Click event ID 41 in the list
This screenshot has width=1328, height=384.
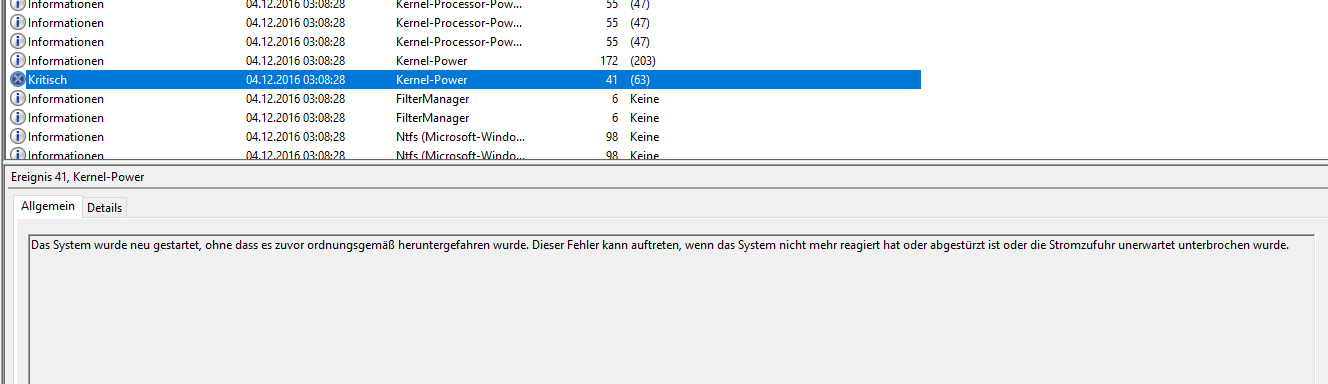(x=611, y=80)
